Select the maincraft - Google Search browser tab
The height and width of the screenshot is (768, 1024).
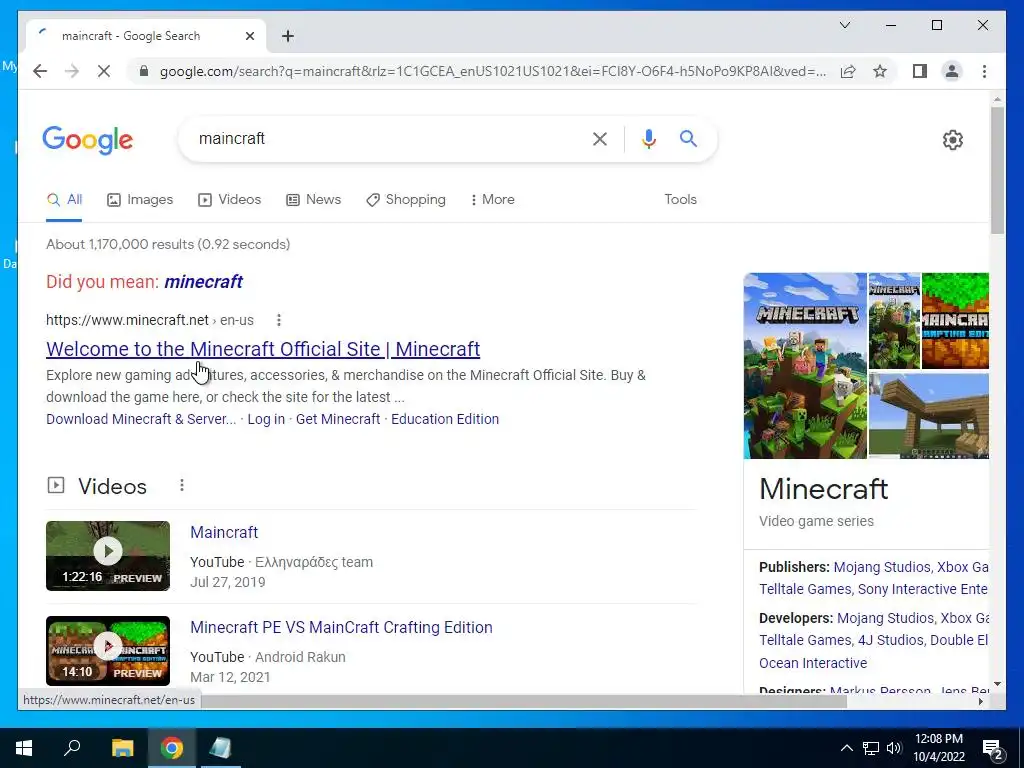click(145, 36)
